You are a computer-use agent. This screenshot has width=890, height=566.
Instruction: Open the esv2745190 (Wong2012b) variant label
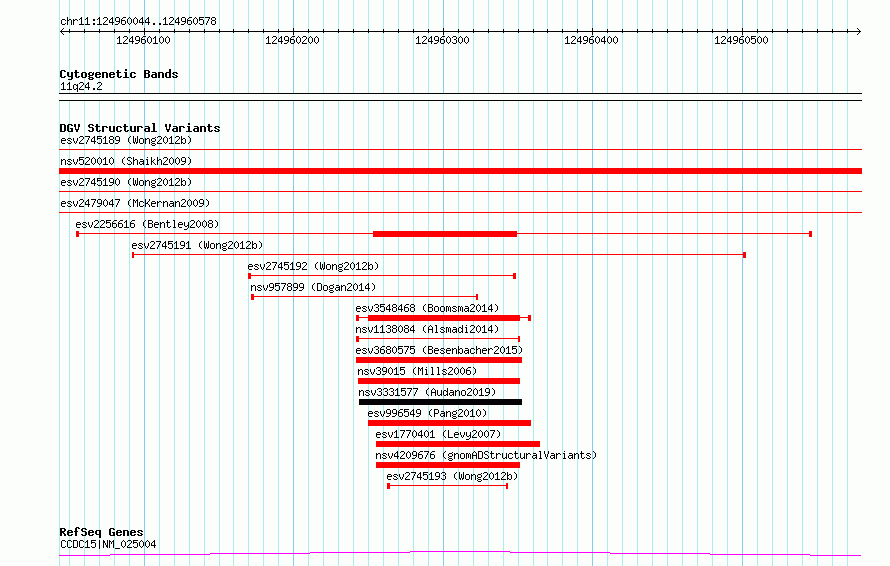(x=126, y=182)
